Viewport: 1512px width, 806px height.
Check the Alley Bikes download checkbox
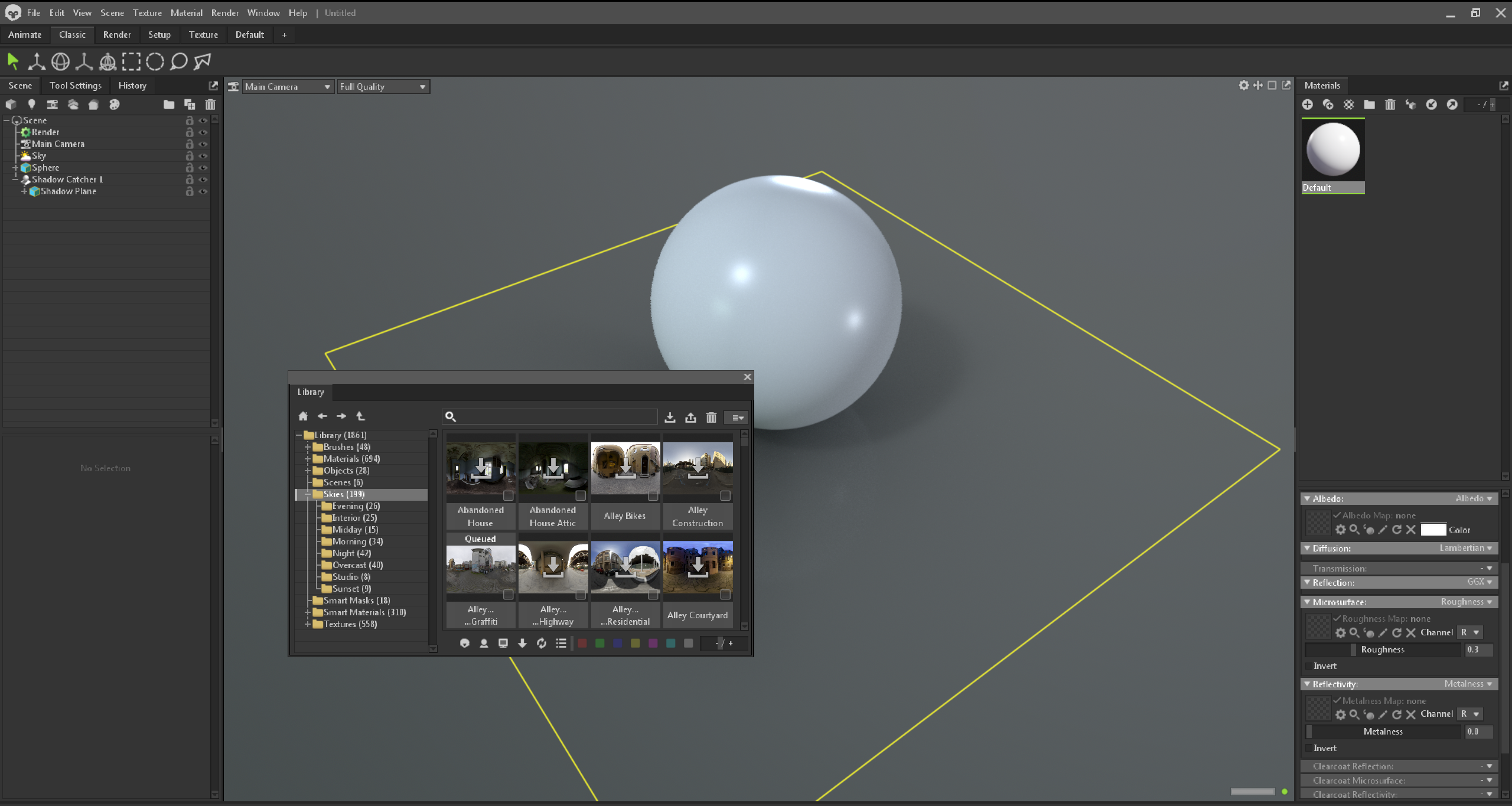pyautogui.click(x=653, y=496)
